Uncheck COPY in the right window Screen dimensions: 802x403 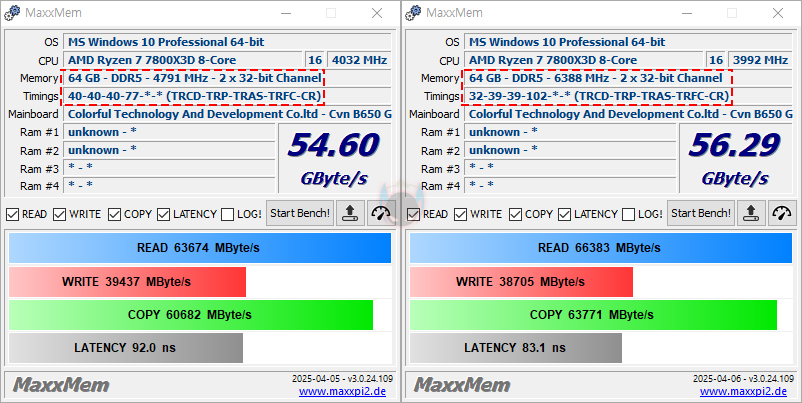coord(516,214)
